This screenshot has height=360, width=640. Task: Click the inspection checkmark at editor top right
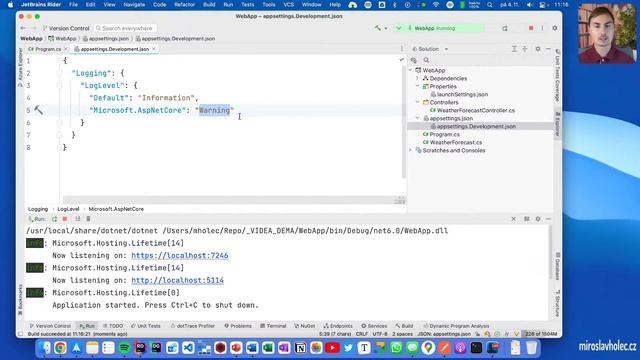click(401, 60)
